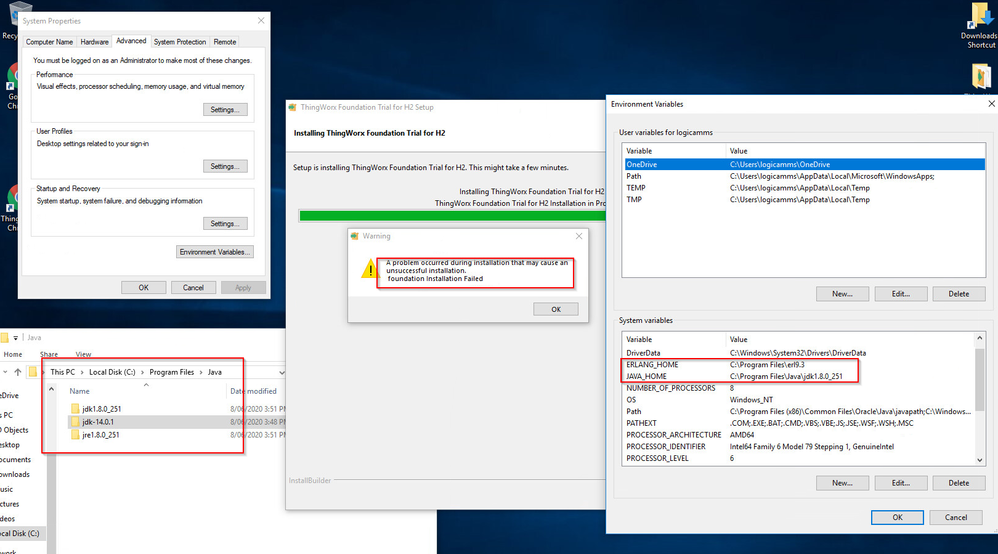998x554 pixels.
Task: Open Environment Variables button in System Properties
Action: [214, 252]
